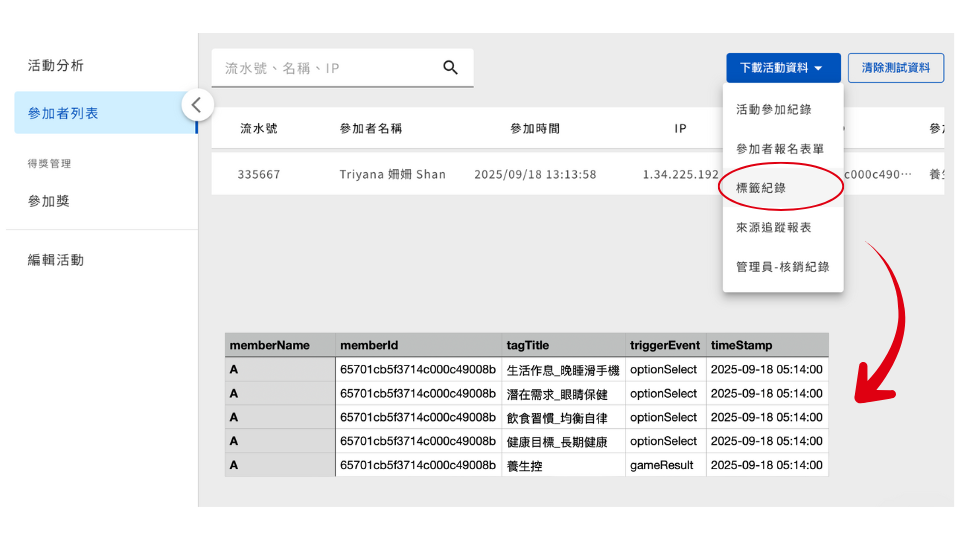Open the 下載活動資料 dropdown arrow

pyautogui.click(x=818, y=68)
